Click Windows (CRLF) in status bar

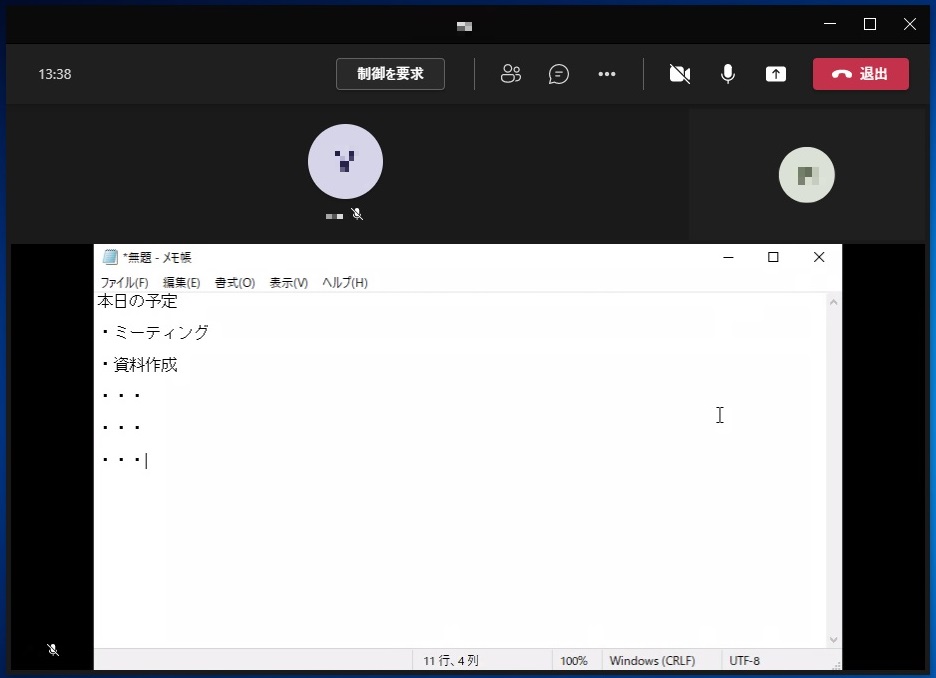coord(652,661)
